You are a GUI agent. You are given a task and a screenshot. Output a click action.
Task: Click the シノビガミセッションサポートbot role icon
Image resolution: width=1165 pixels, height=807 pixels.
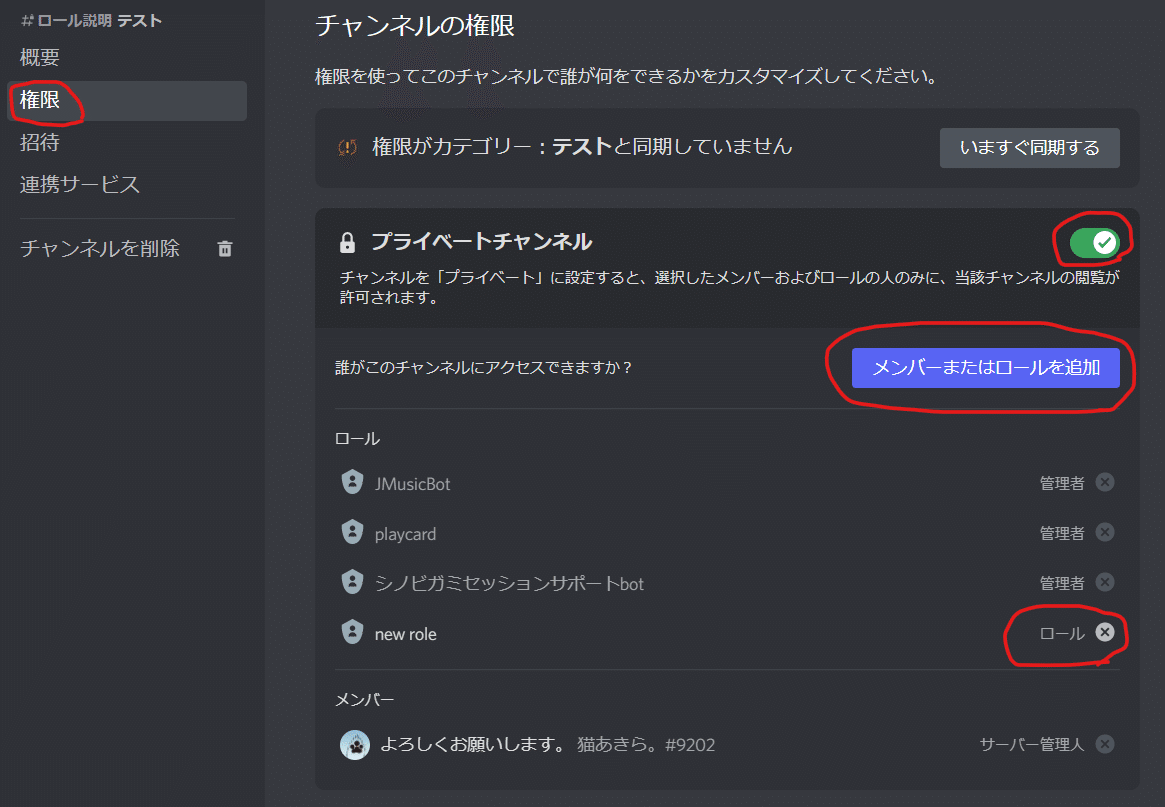[x=354, y=582]
